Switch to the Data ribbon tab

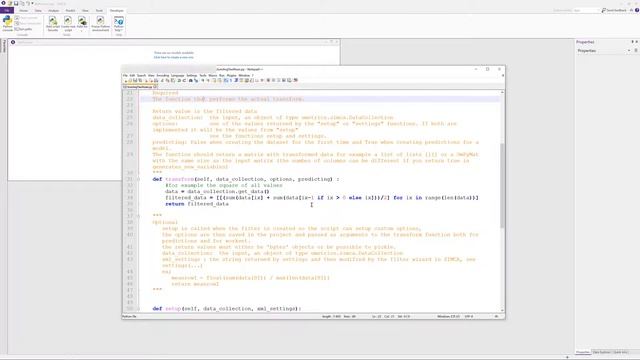pos(38,10)
